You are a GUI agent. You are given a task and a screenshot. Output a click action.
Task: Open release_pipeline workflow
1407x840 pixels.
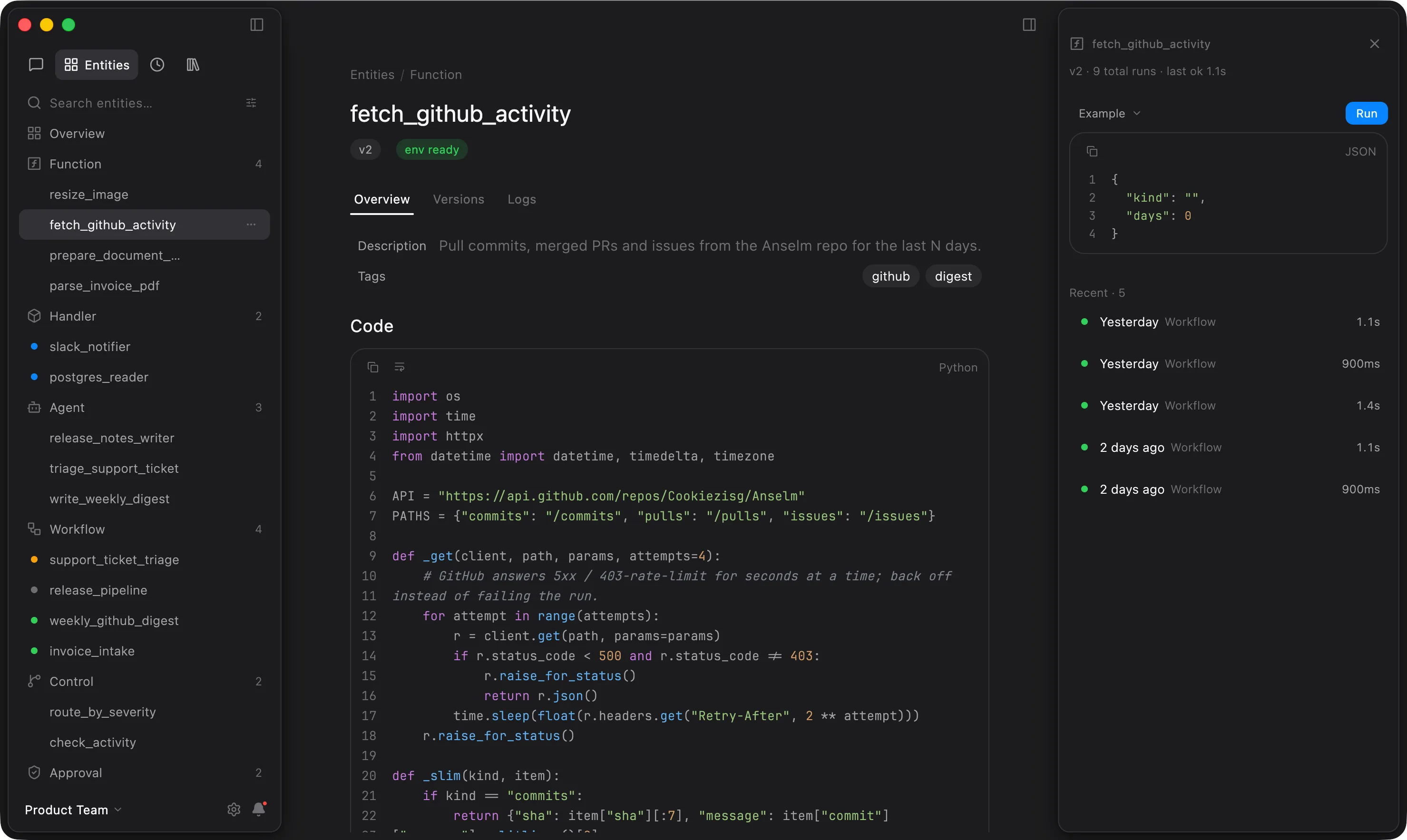(144, 590)
